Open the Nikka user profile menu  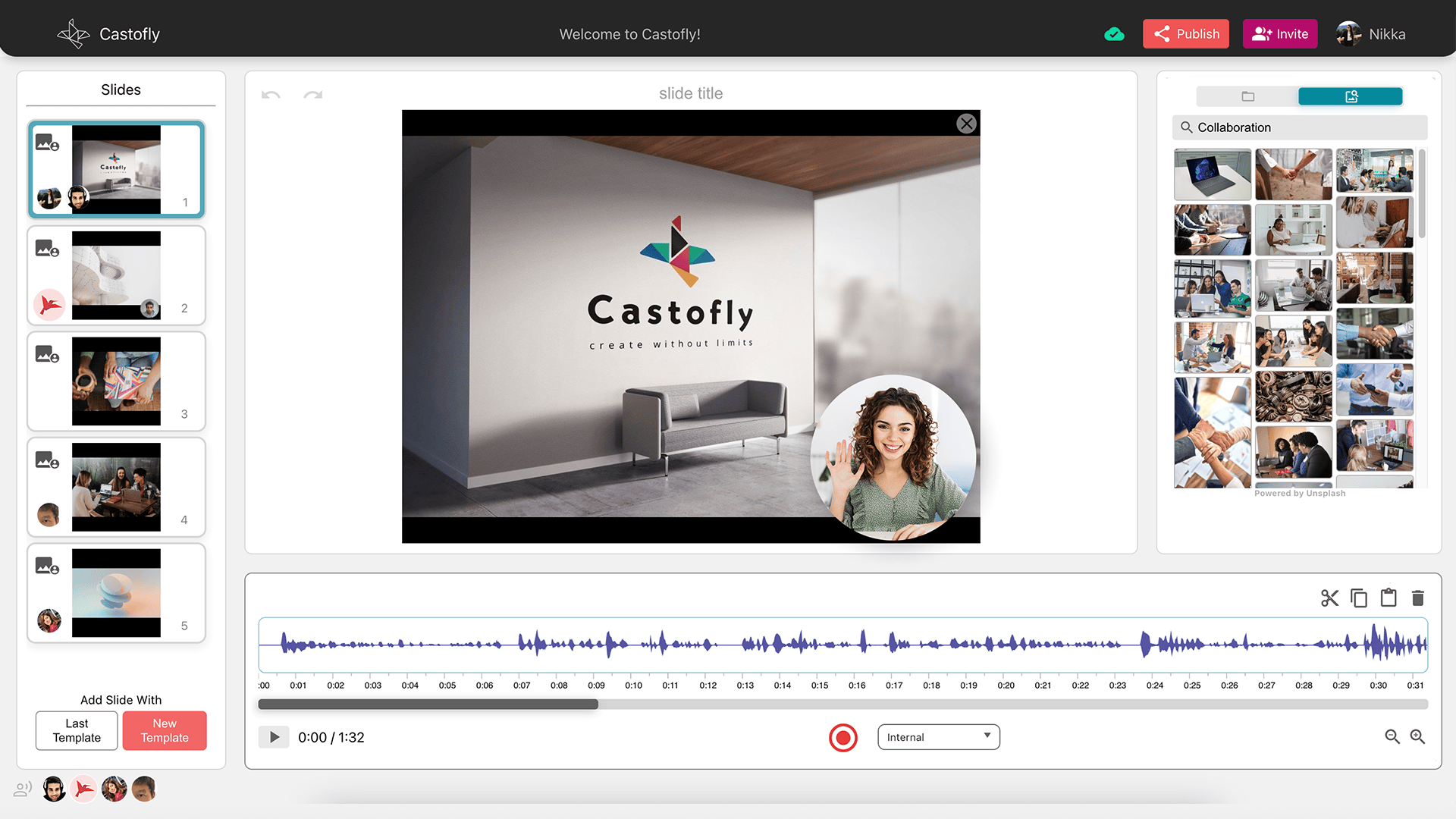point(1371,34)
